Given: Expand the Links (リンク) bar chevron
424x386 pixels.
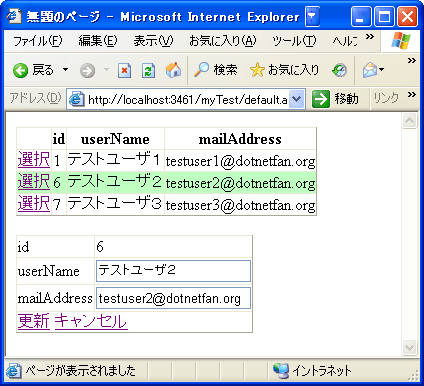Looking at the screenshot, I should pyautogui.click(x=412, y=95).
